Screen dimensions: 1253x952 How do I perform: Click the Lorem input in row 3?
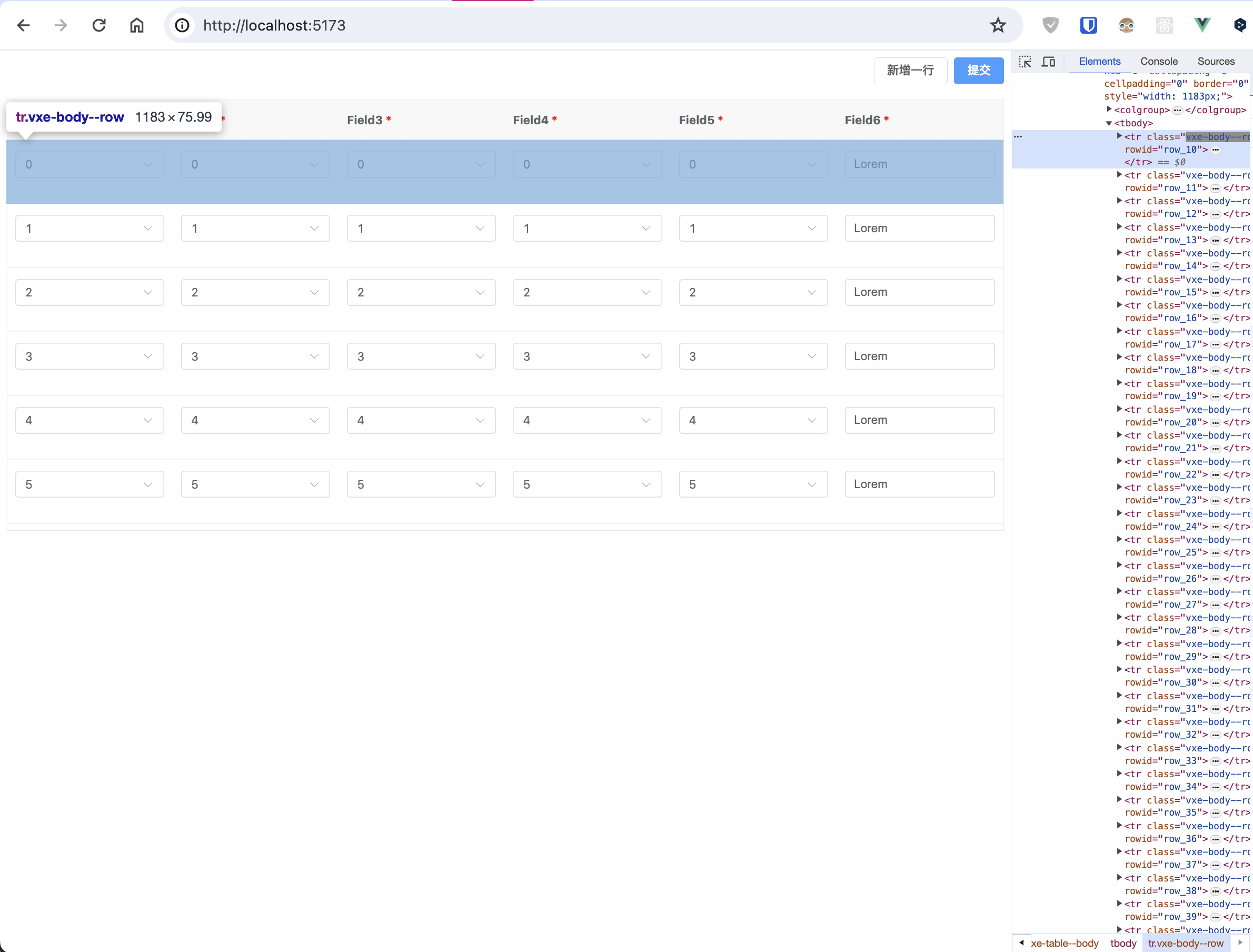(x=919, y=356)
